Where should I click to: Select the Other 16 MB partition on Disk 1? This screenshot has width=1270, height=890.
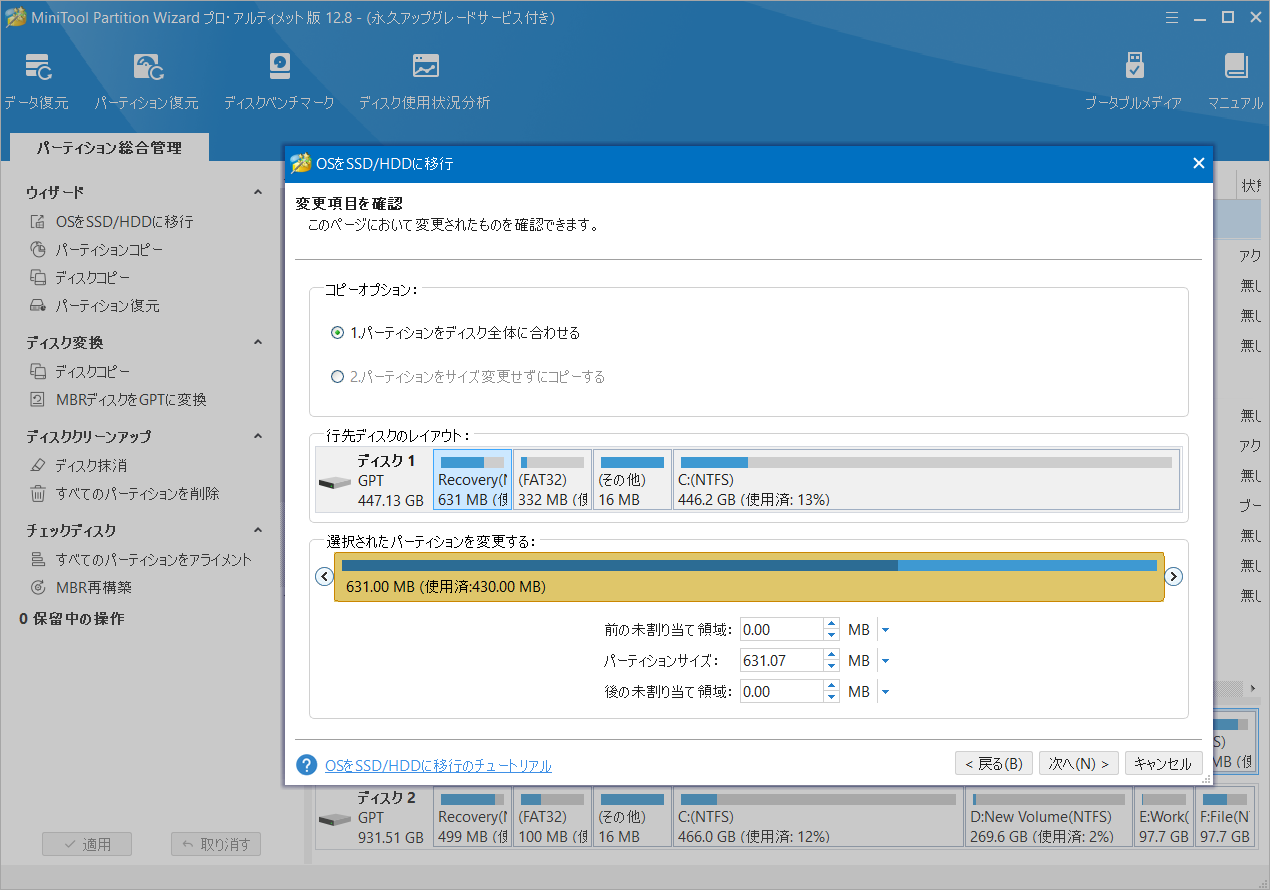pos(632,479)
